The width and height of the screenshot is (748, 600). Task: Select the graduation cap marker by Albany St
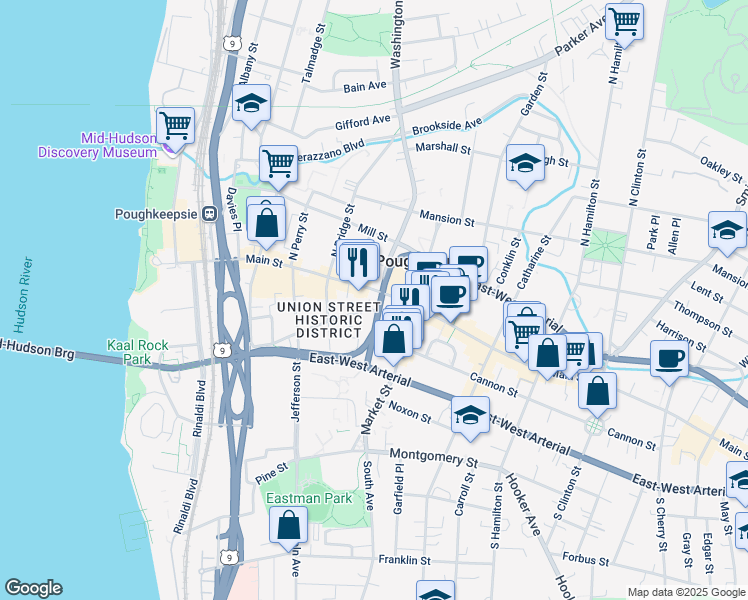[251, 103]
